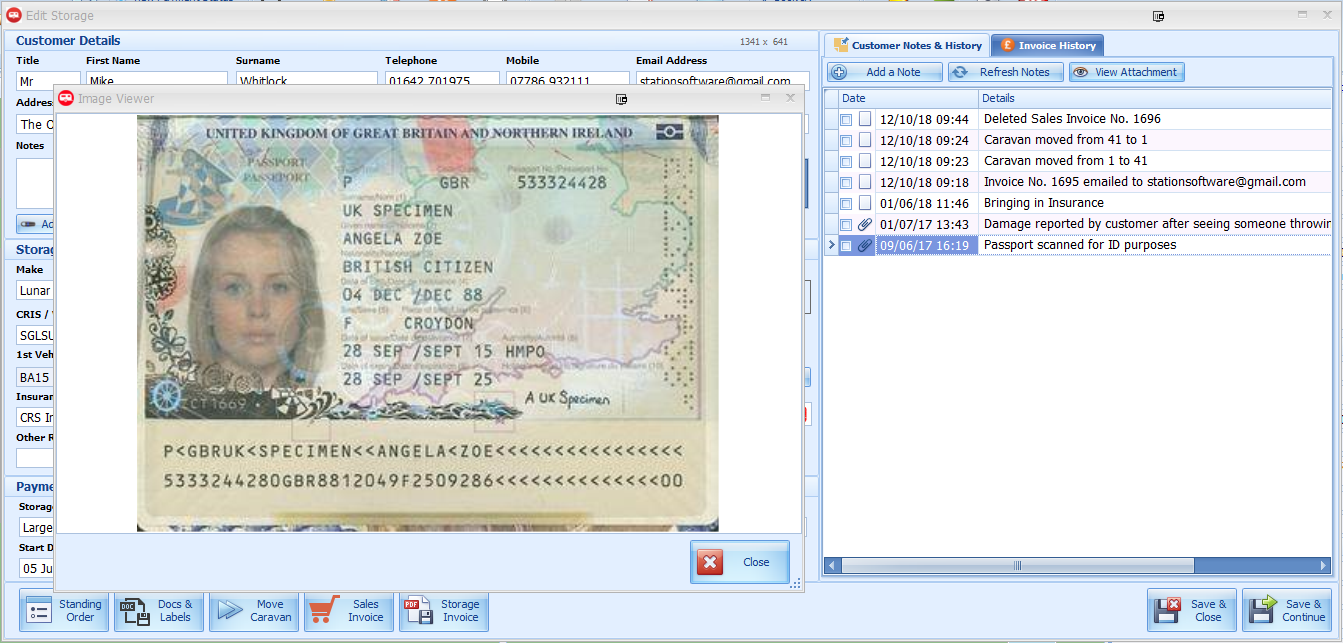Click View Attachment button

tap(1126, 72)
